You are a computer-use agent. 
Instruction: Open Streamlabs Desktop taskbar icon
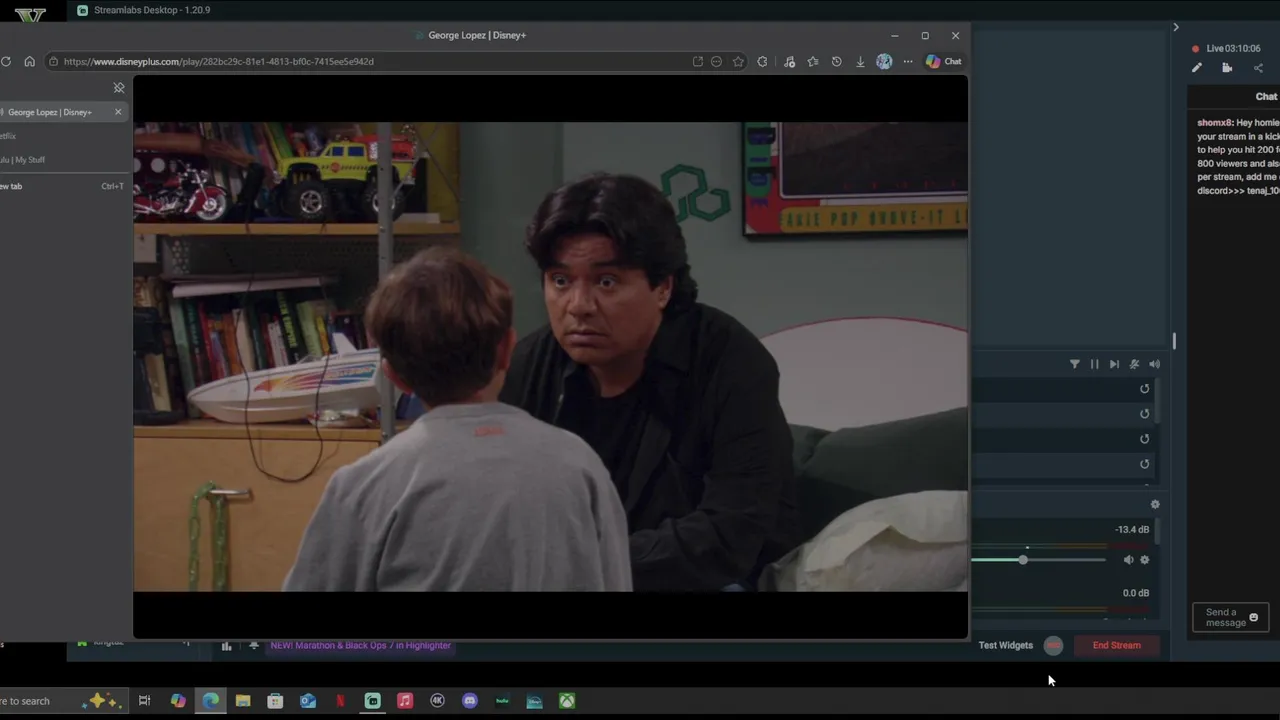pyautogui.click(x=372, y=701)
